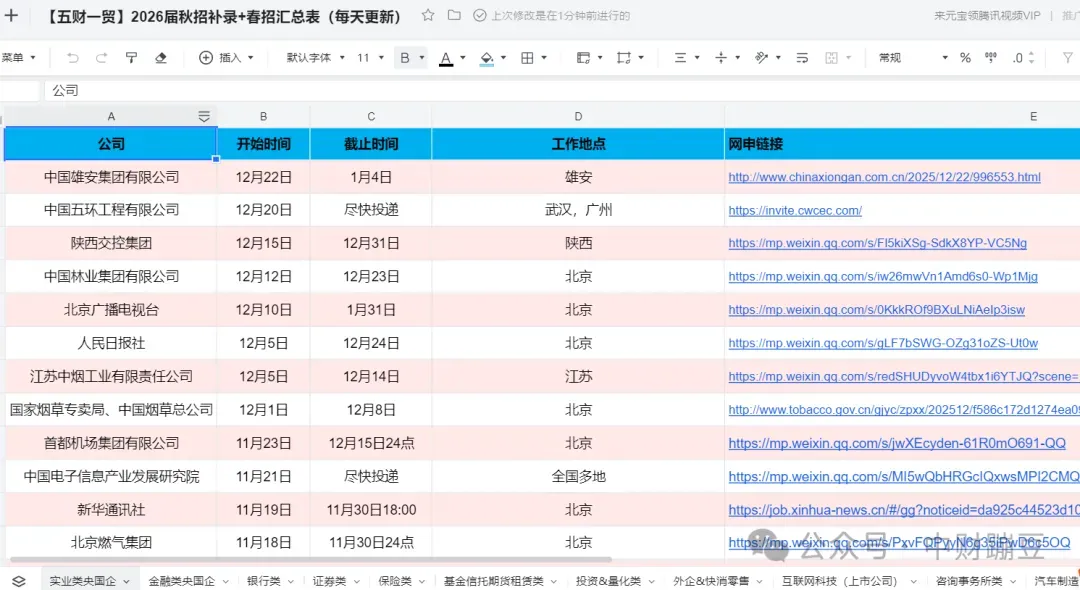Open 人民日报社 application link
Viewport: 1080px width, 590px height.
click(x=883, y=343)
